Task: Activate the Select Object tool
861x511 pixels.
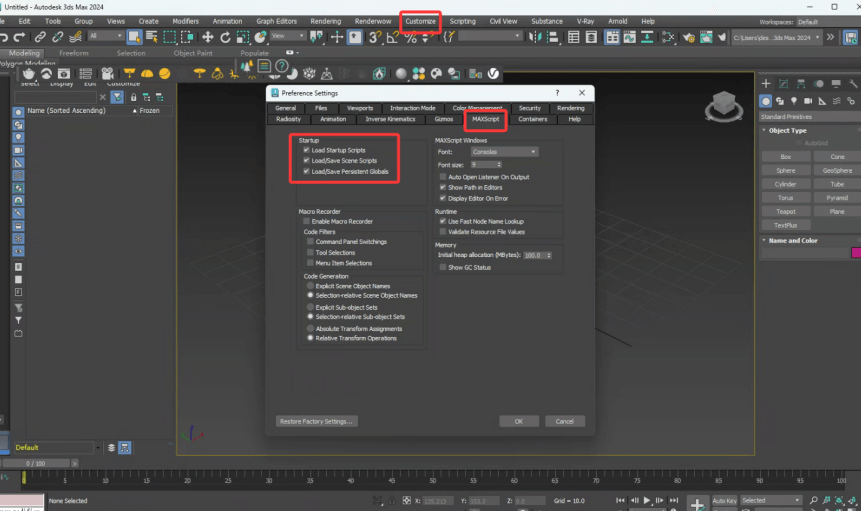Action: tap(134, 37)
